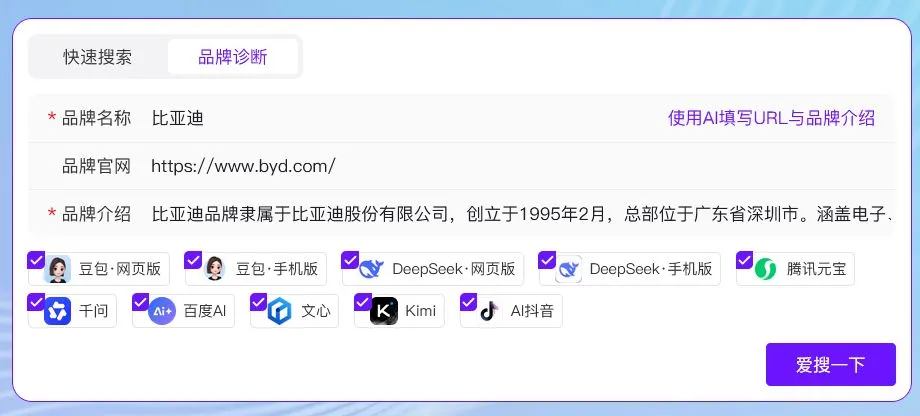Uncheck the 豆包·网页版 checkbox
The width and height of the screenshot is (920, 416).
click(36, 260)
